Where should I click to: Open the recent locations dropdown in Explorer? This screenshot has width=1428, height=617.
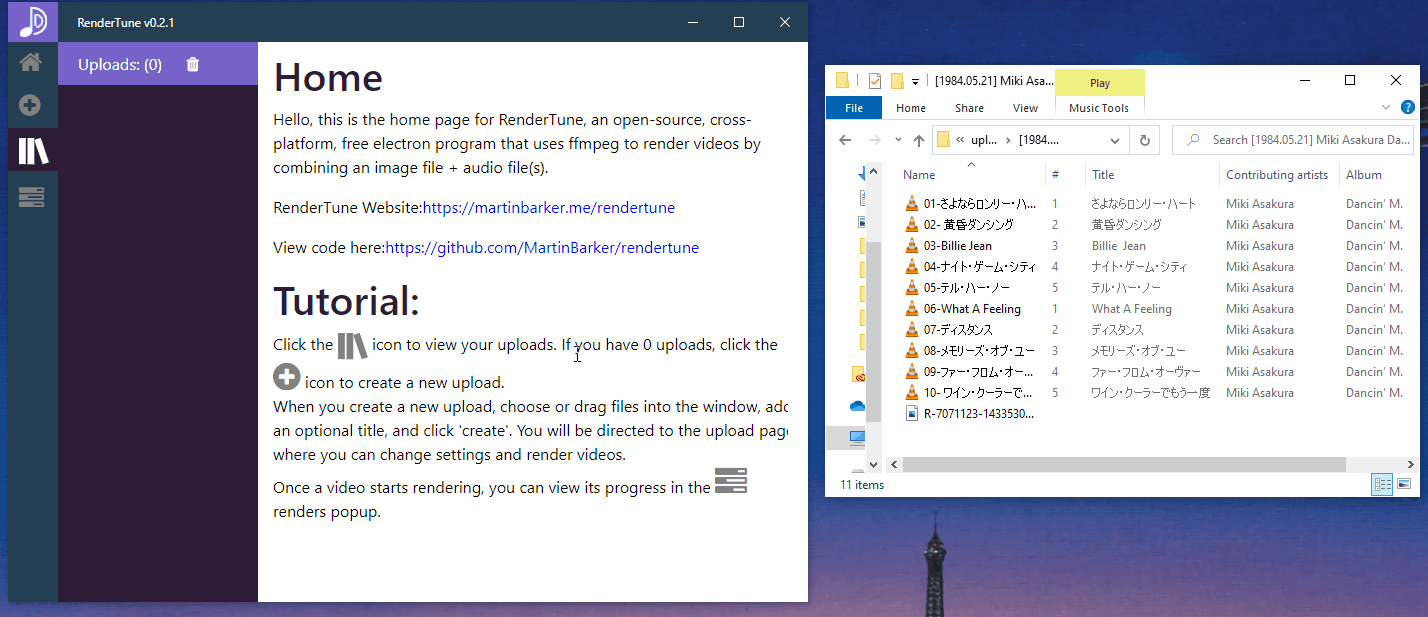tap(898, 140)
